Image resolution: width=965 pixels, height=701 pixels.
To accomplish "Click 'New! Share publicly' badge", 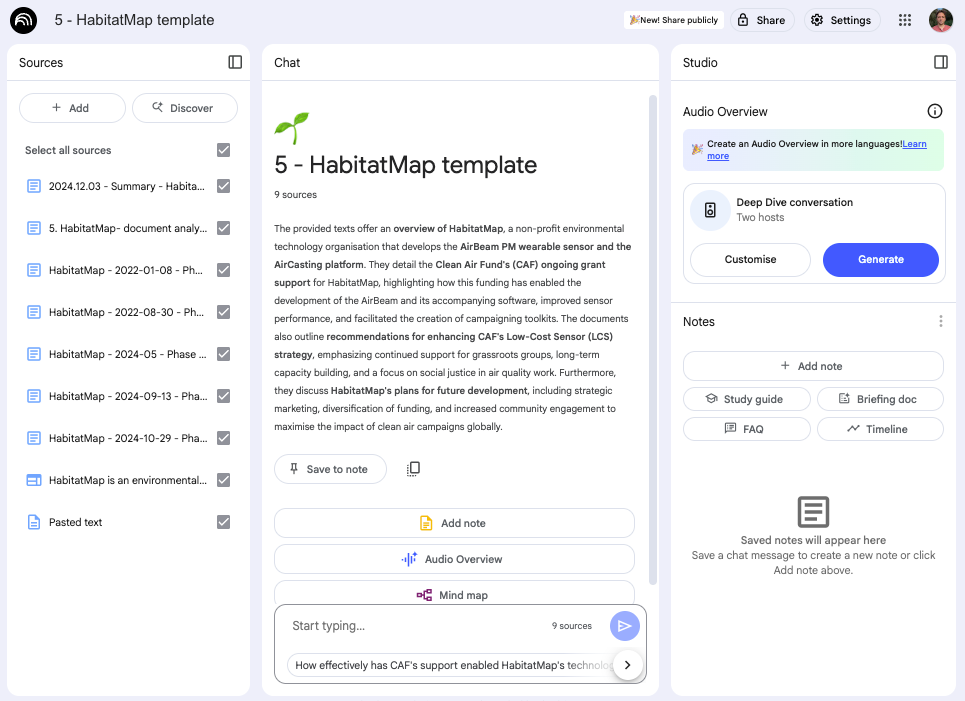I will coord(674,20).
